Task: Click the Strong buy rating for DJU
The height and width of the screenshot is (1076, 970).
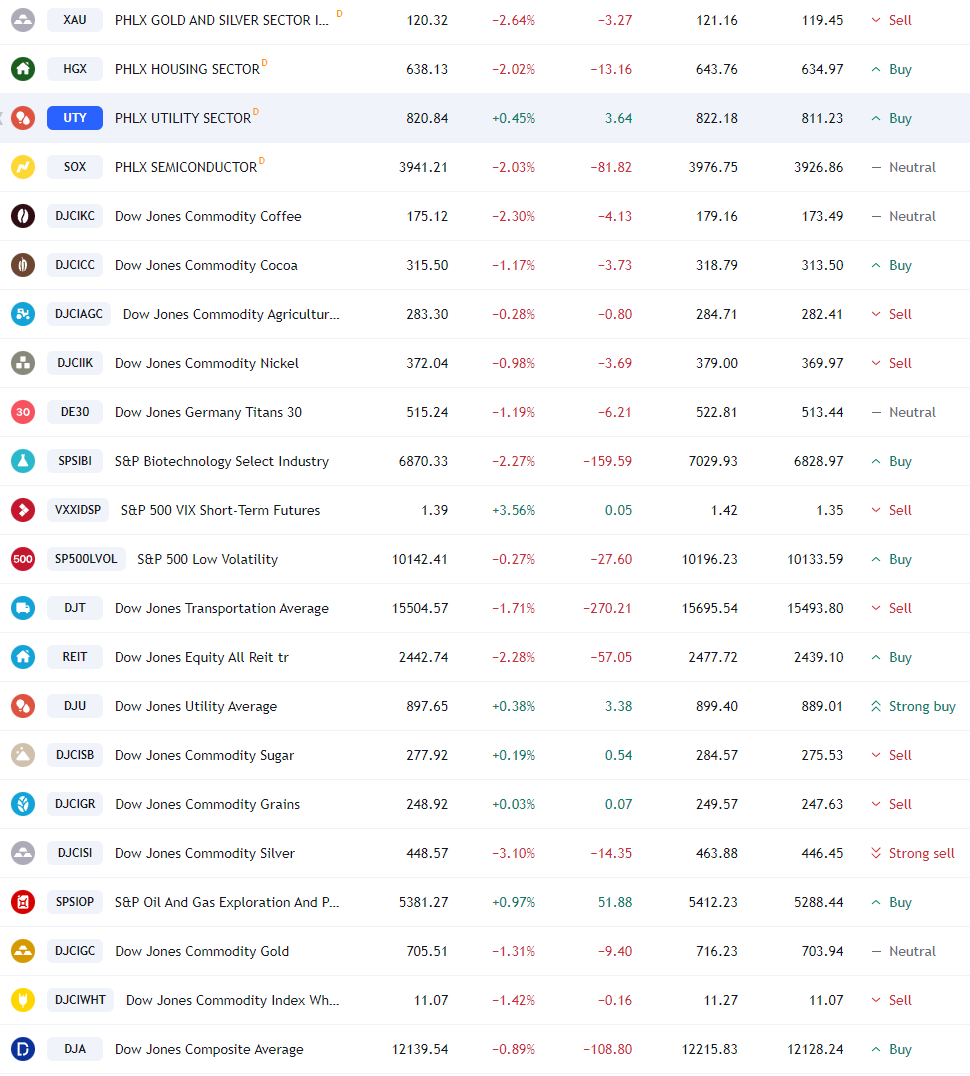Action: coord(913,706)
